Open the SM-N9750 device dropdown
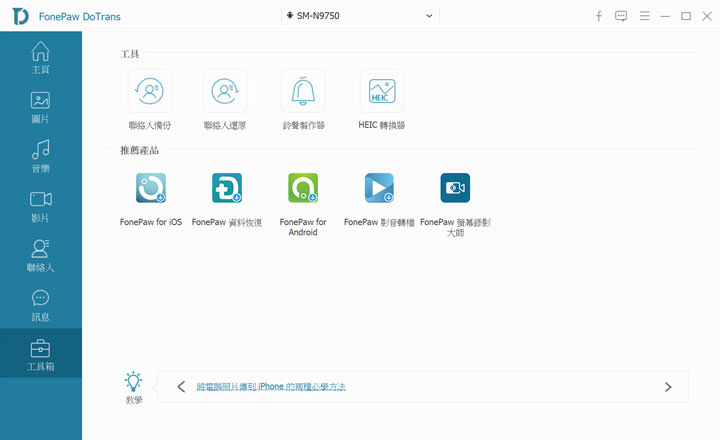This screenshot has width=720, height=440. click(360, 16)
